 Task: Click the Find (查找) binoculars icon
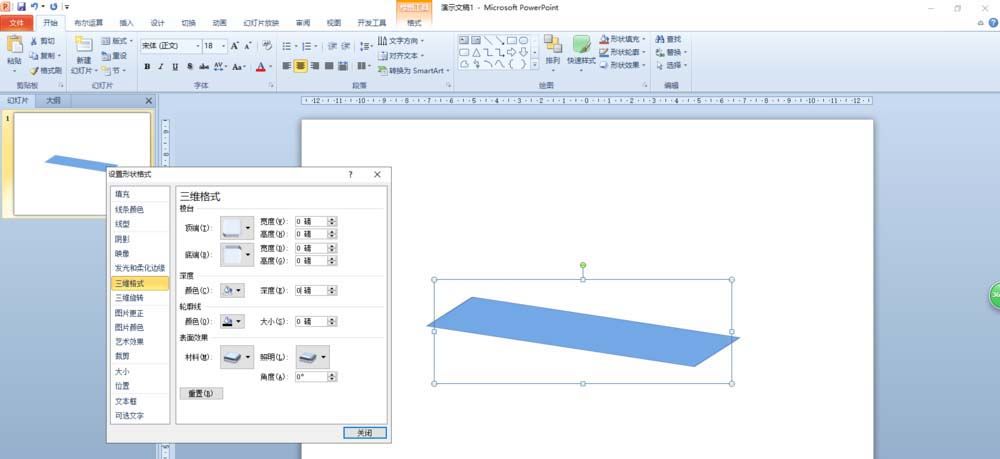pos(660,40)
